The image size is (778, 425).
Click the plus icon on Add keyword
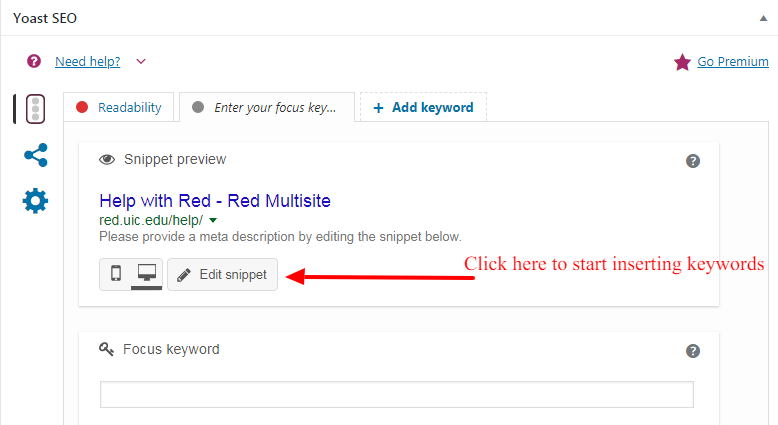(x=378, y=108)
